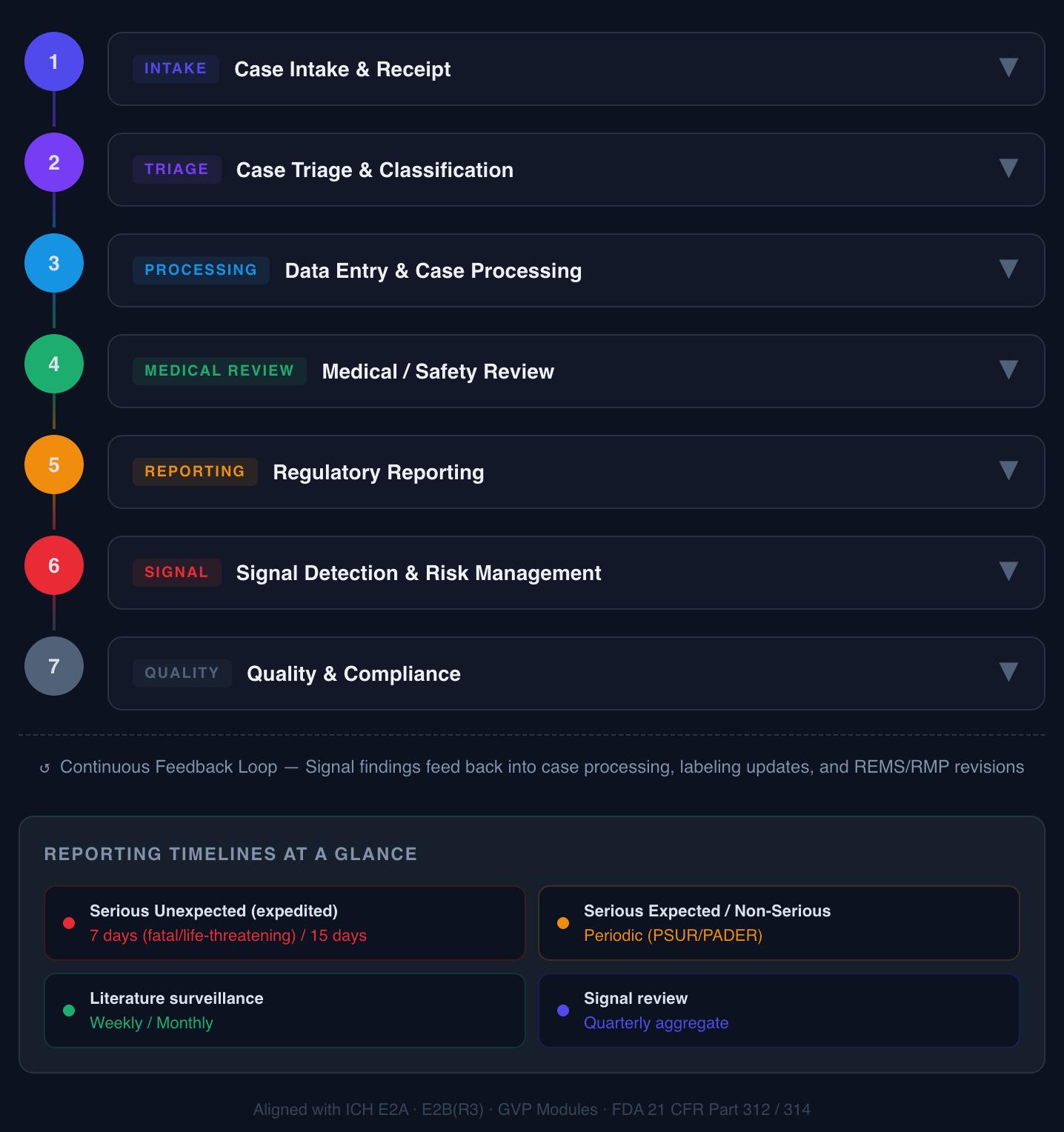Expand Quality & Compliance disclosure triangle
1064x1132 pixels.
coord(1008,672)
